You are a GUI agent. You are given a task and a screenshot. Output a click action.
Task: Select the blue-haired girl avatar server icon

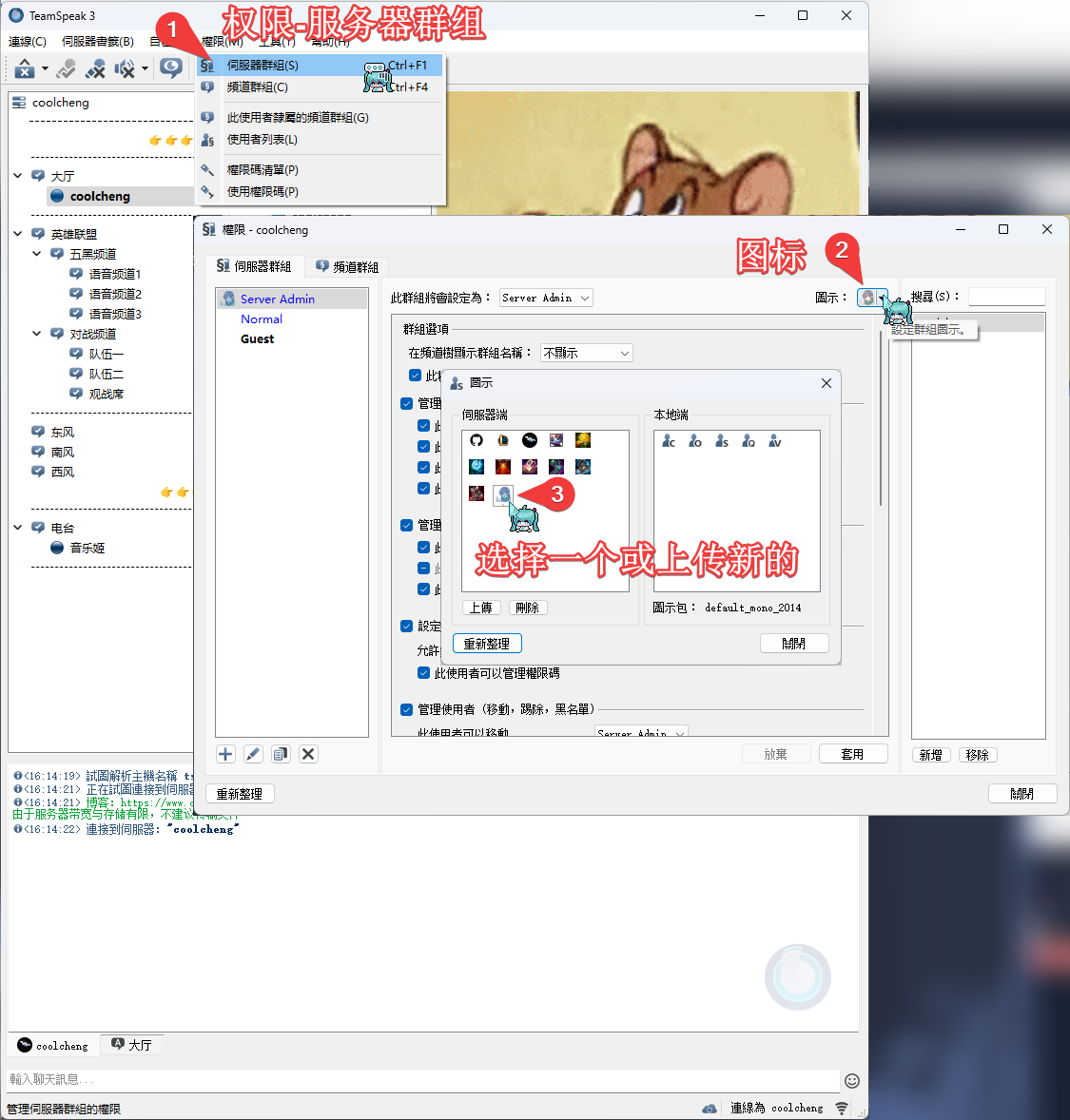[503, 493]
